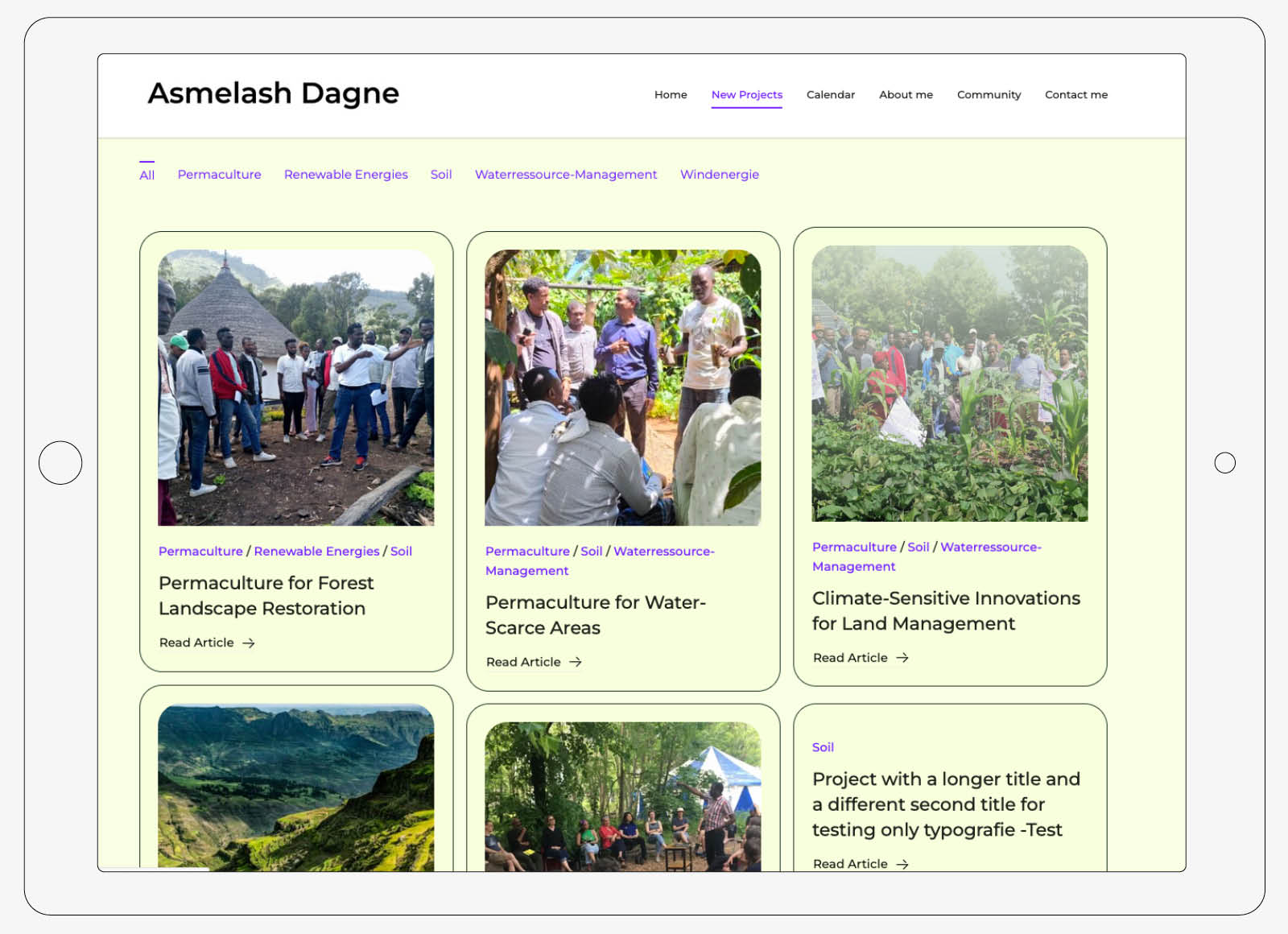Viewport: 1288px width, 934px height.
Task: Click Waterressource-Management tag on Water-Scarce Areas card
Action: tap(601, 560)
